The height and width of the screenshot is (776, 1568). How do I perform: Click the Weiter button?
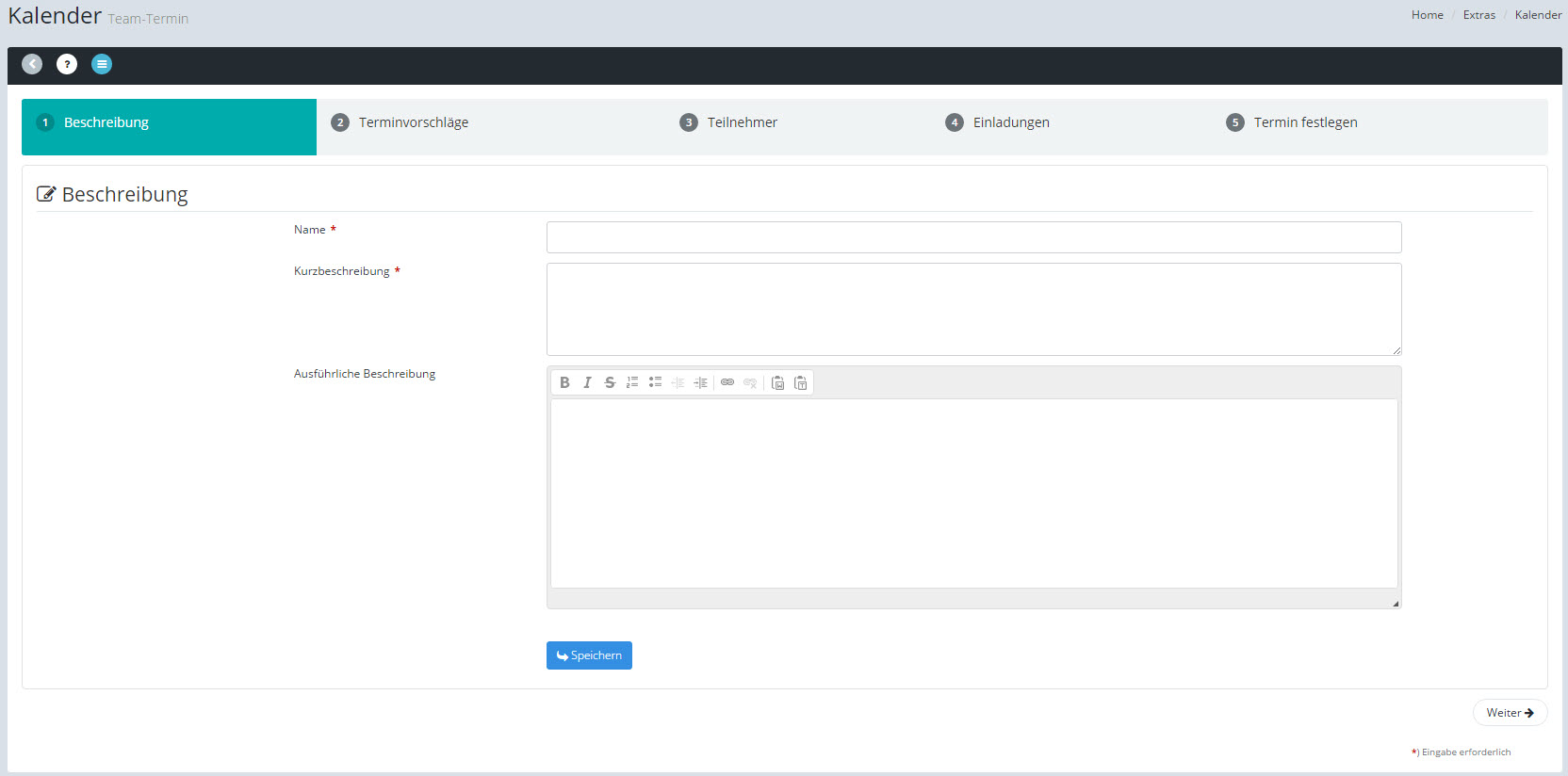tap(1510, 713)
